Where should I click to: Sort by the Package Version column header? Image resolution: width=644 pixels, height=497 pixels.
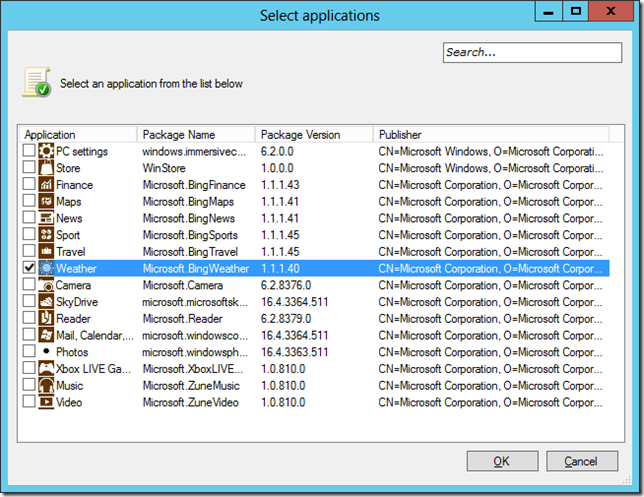click(x=314, y=134)
